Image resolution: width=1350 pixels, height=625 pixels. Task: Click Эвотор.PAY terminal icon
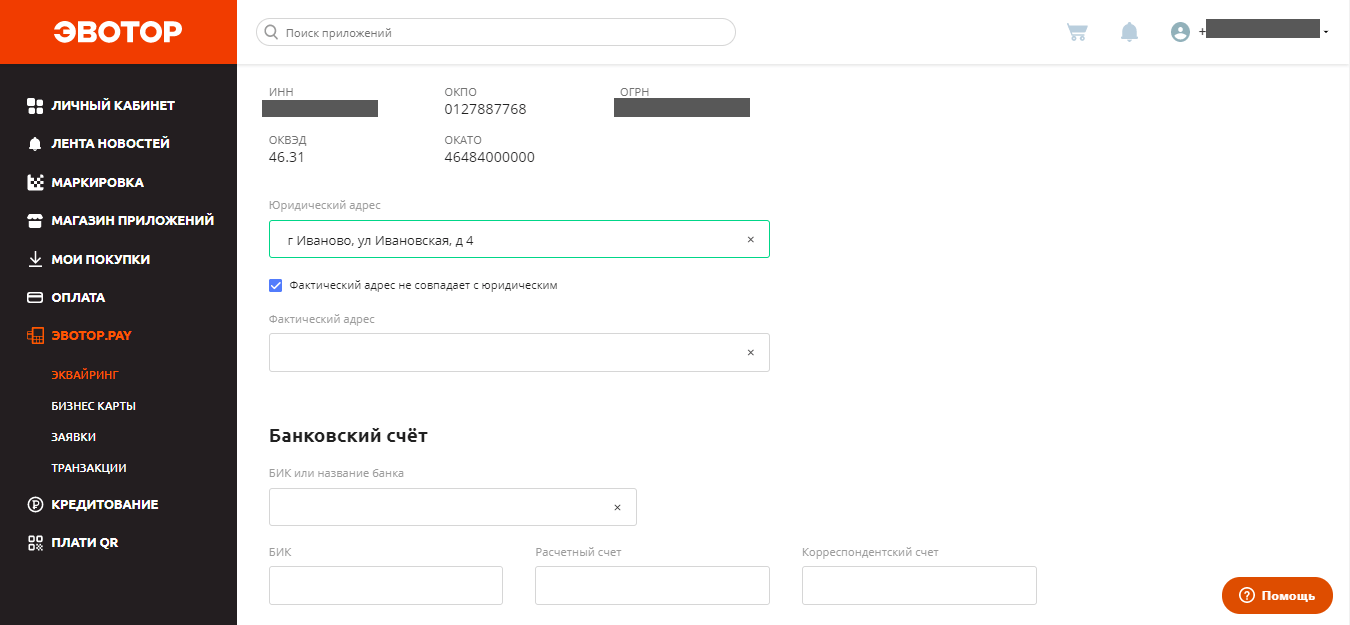[x=35, y=336]
